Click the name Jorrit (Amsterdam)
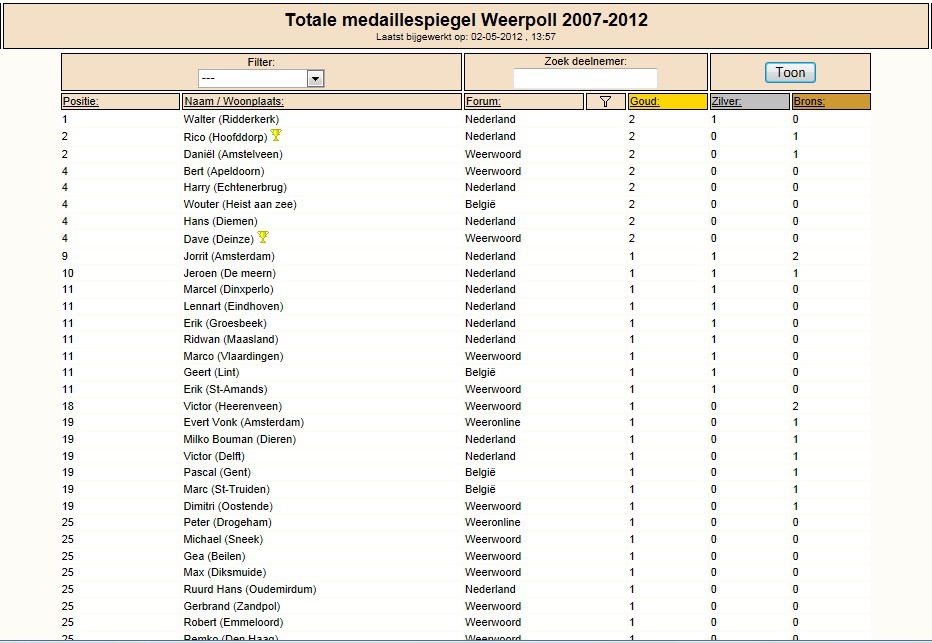This screenshot has height=643, width=932. [229, 256]
